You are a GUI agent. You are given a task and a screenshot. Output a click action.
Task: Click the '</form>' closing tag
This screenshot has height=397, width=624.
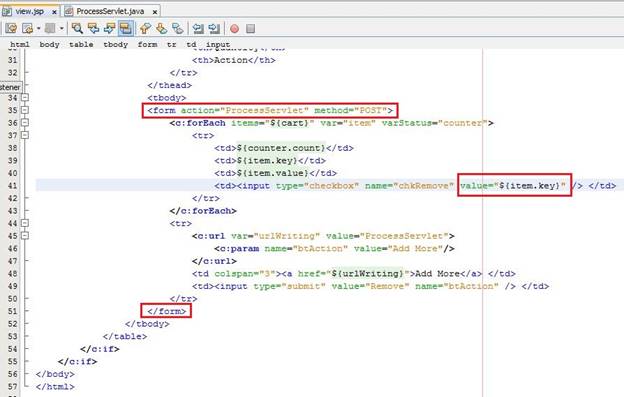(x=167, y=311)
